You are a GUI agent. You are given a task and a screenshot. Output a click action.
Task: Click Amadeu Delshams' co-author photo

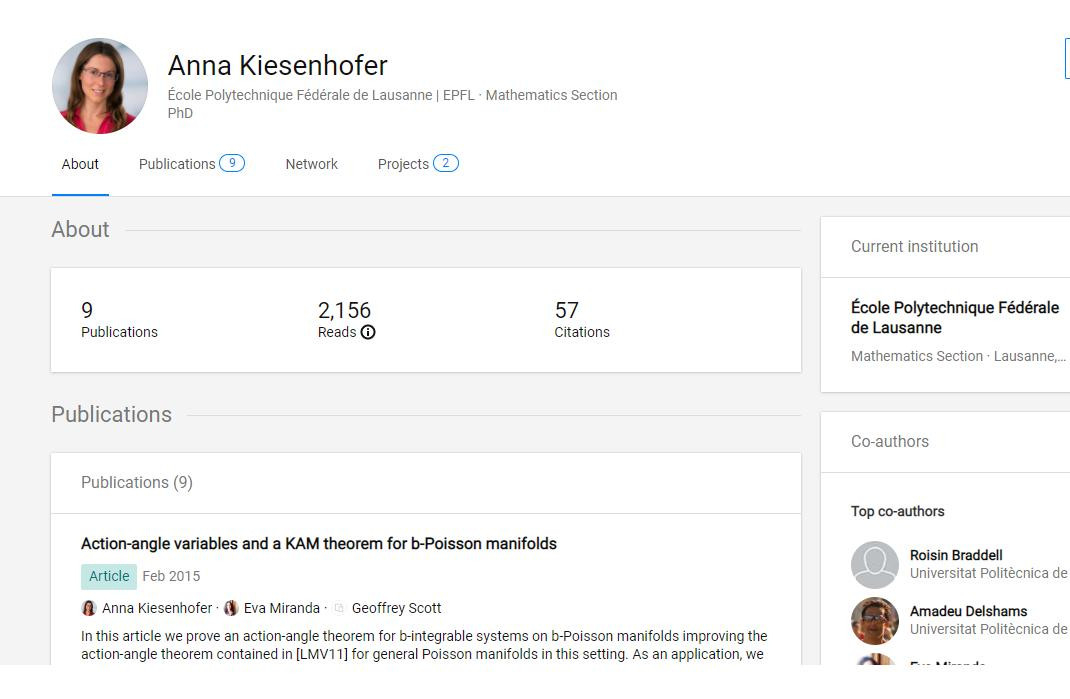[x=875, y=621]
